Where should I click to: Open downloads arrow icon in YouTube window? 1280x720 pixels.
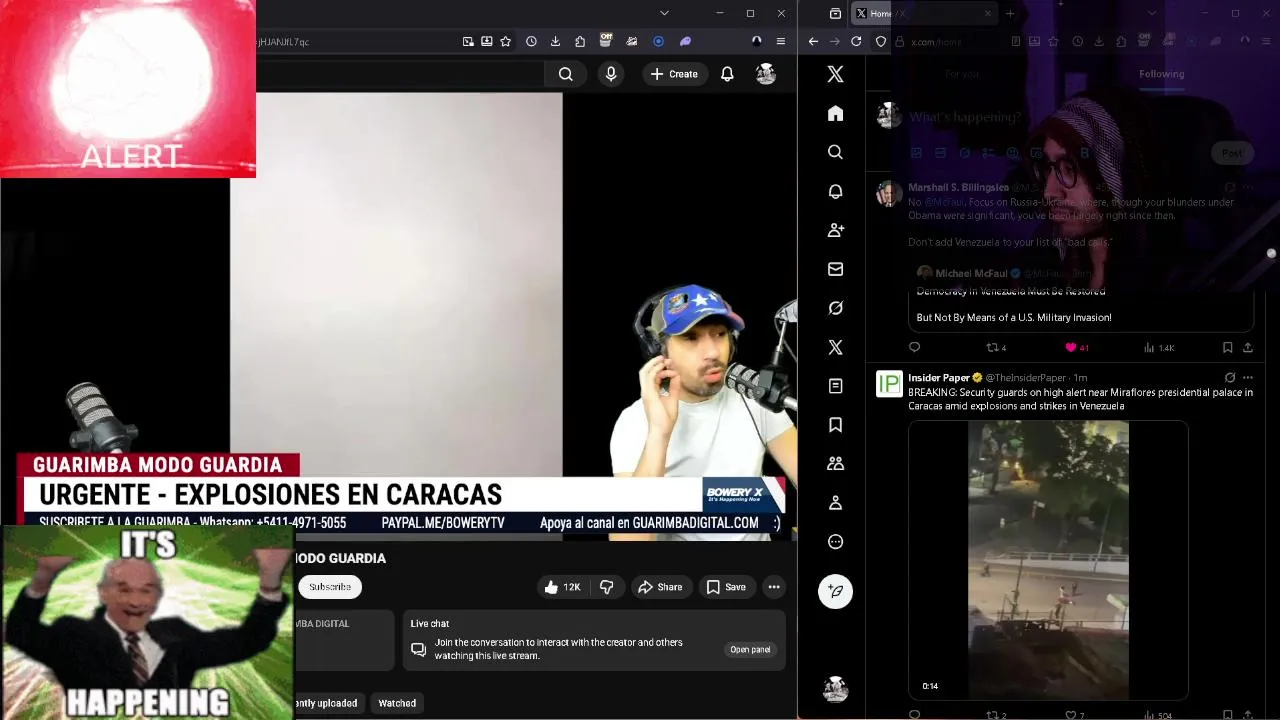tap(555, 41)
